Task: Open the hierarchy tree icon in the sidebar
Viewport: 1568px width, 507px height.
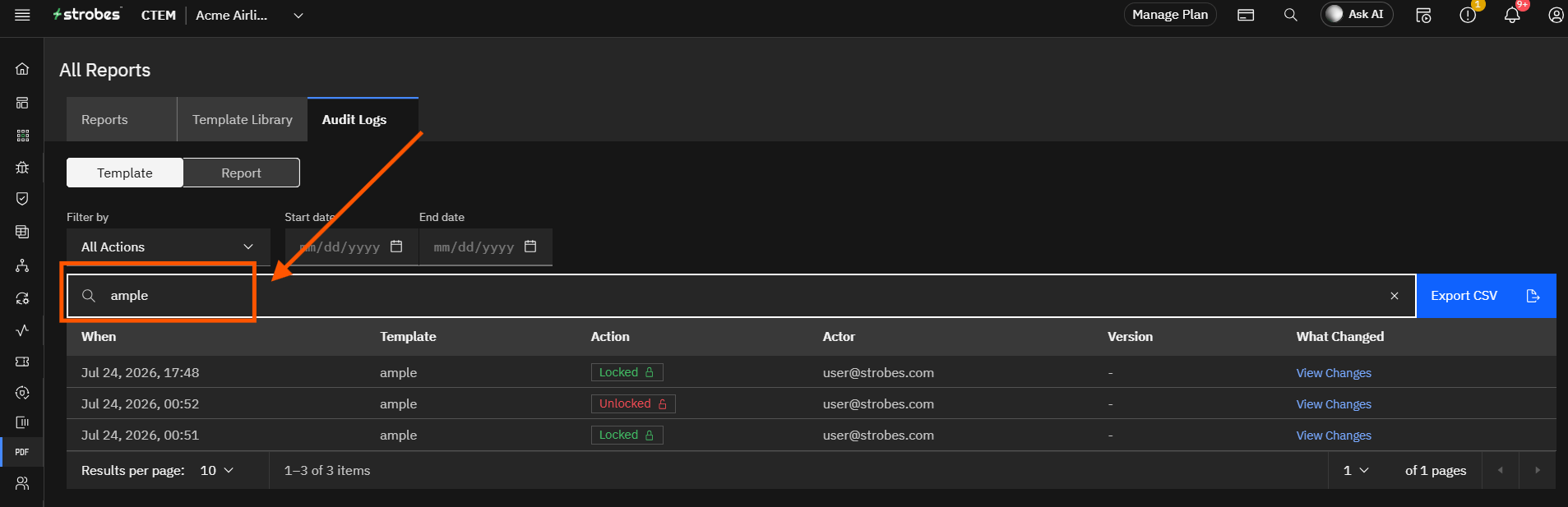Action: click(x=22, y=265)
